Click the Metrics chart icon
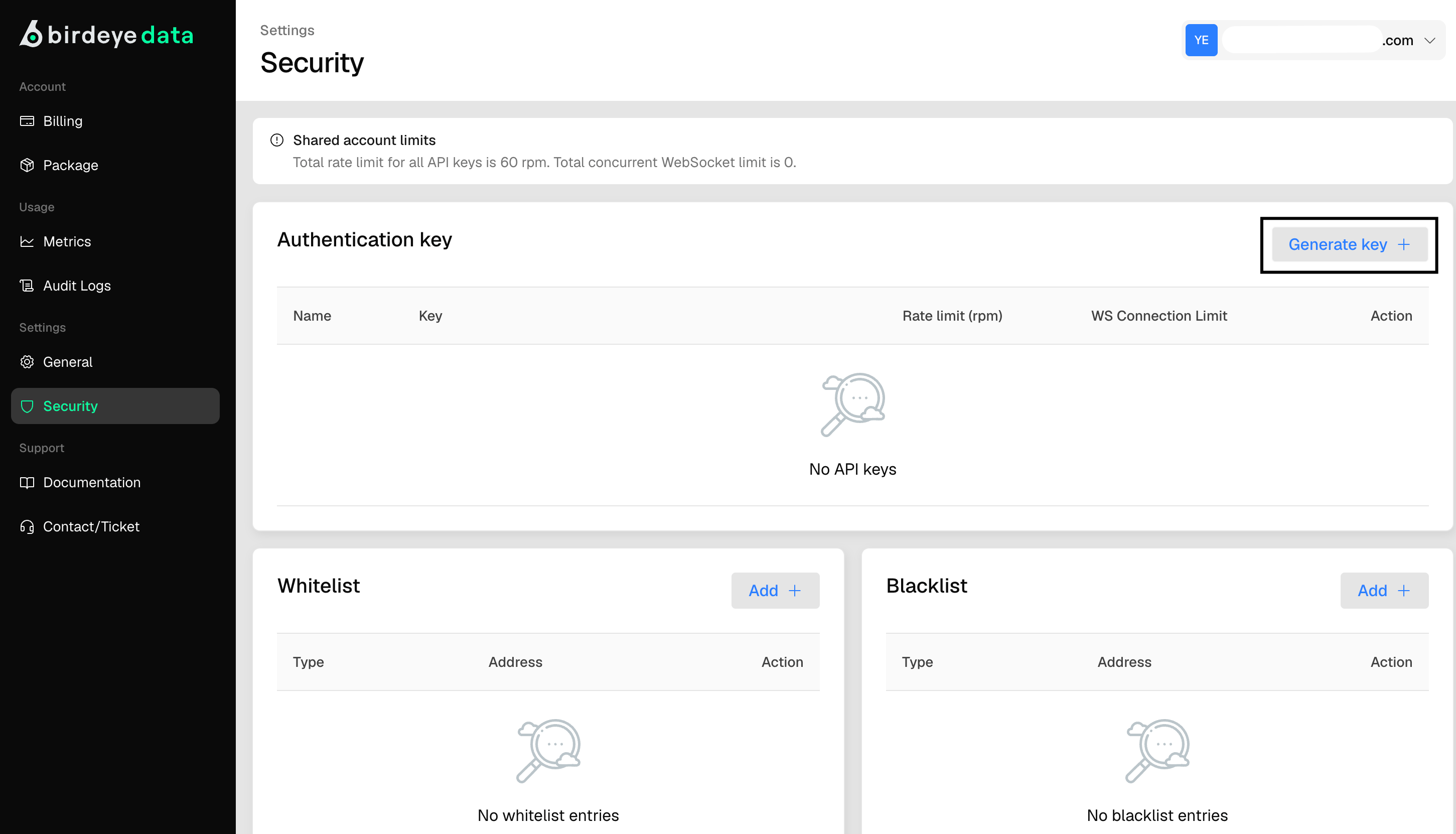 (27, 242)
